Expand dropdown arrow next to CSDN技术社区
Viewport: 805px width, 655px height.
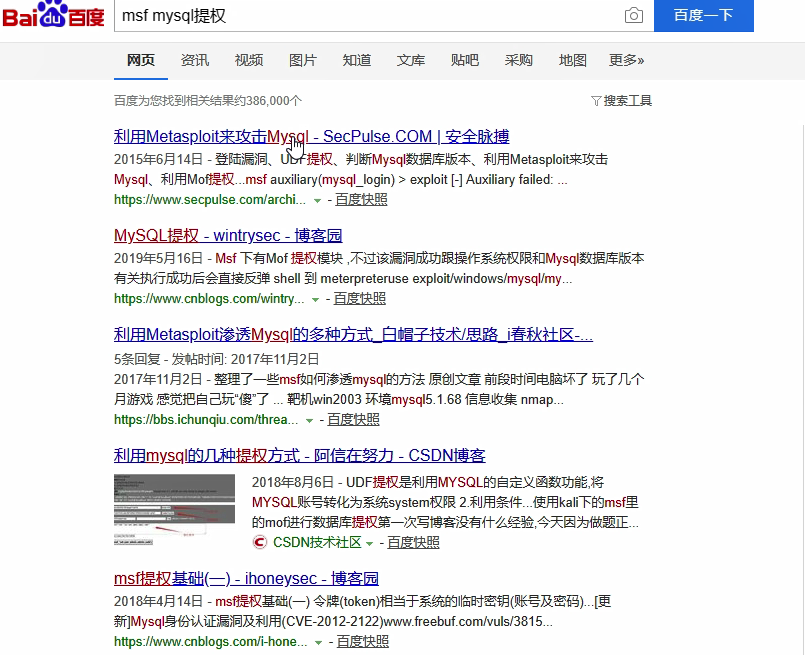click(369, 544)
